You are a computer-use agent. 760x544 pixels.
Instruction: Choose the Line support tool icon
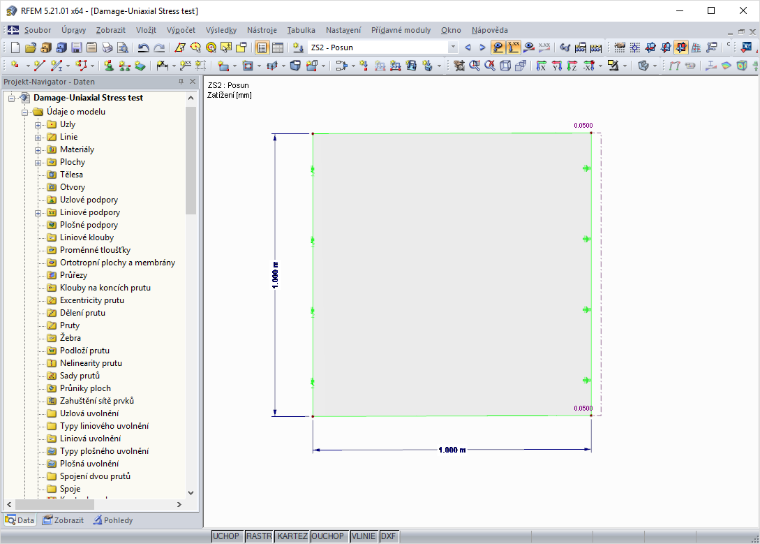125,65
